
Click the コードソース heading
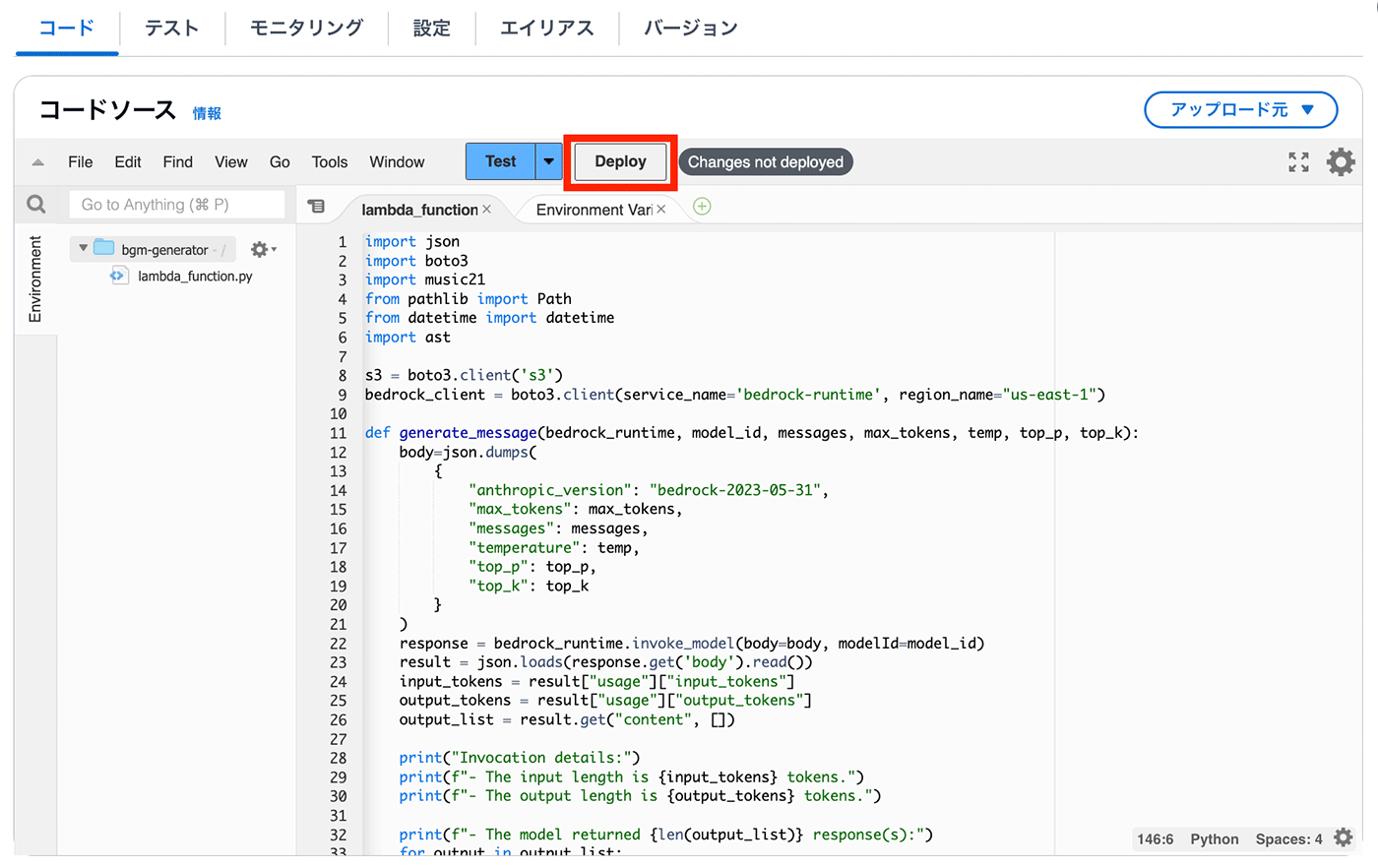(x=107, y=110)
